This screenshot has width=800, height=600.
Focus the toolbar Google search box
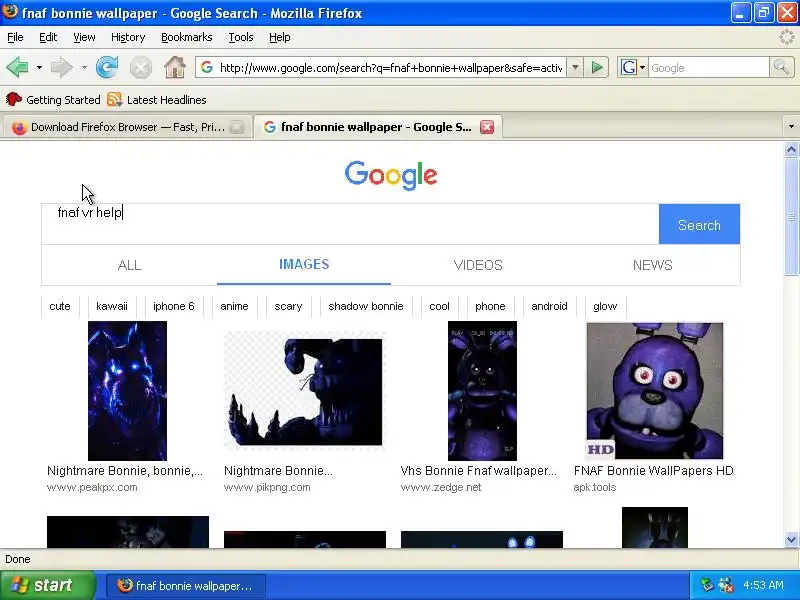[x=708, y=67]
